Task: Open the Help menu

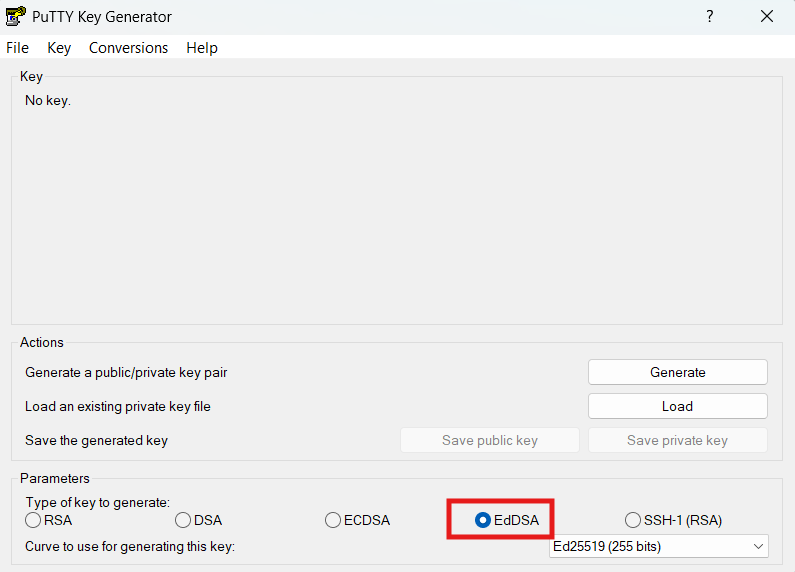Action: click(202, 48)
